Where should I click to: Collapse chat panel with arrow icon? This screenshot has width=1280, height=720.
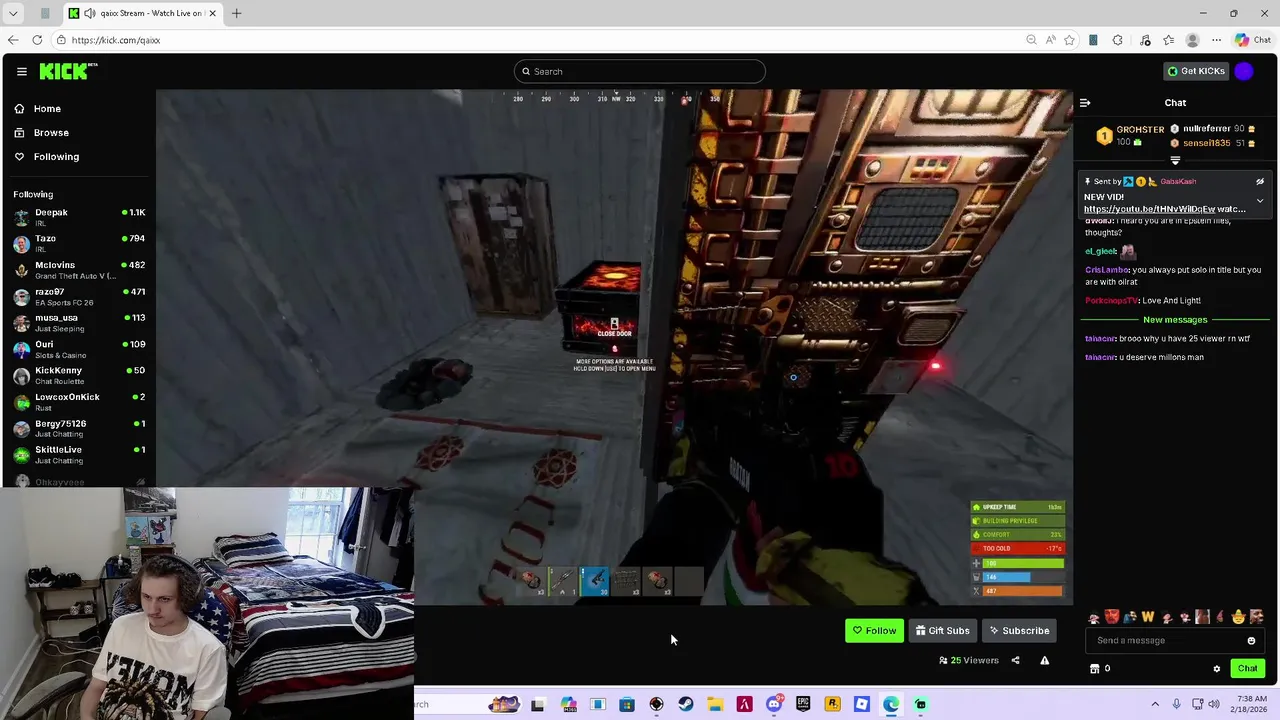(1085, 102)
